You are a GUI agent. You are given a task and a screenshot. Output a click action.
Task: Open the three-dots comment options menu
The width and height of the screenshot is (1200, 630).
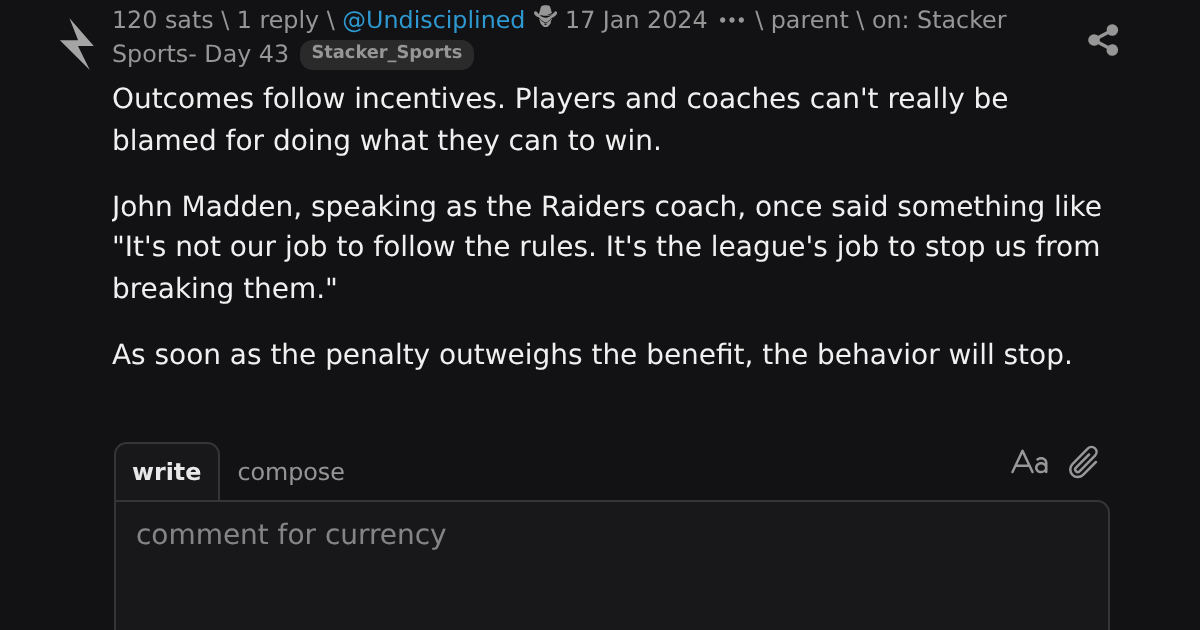pyautogui.click(x=732, y=20)
